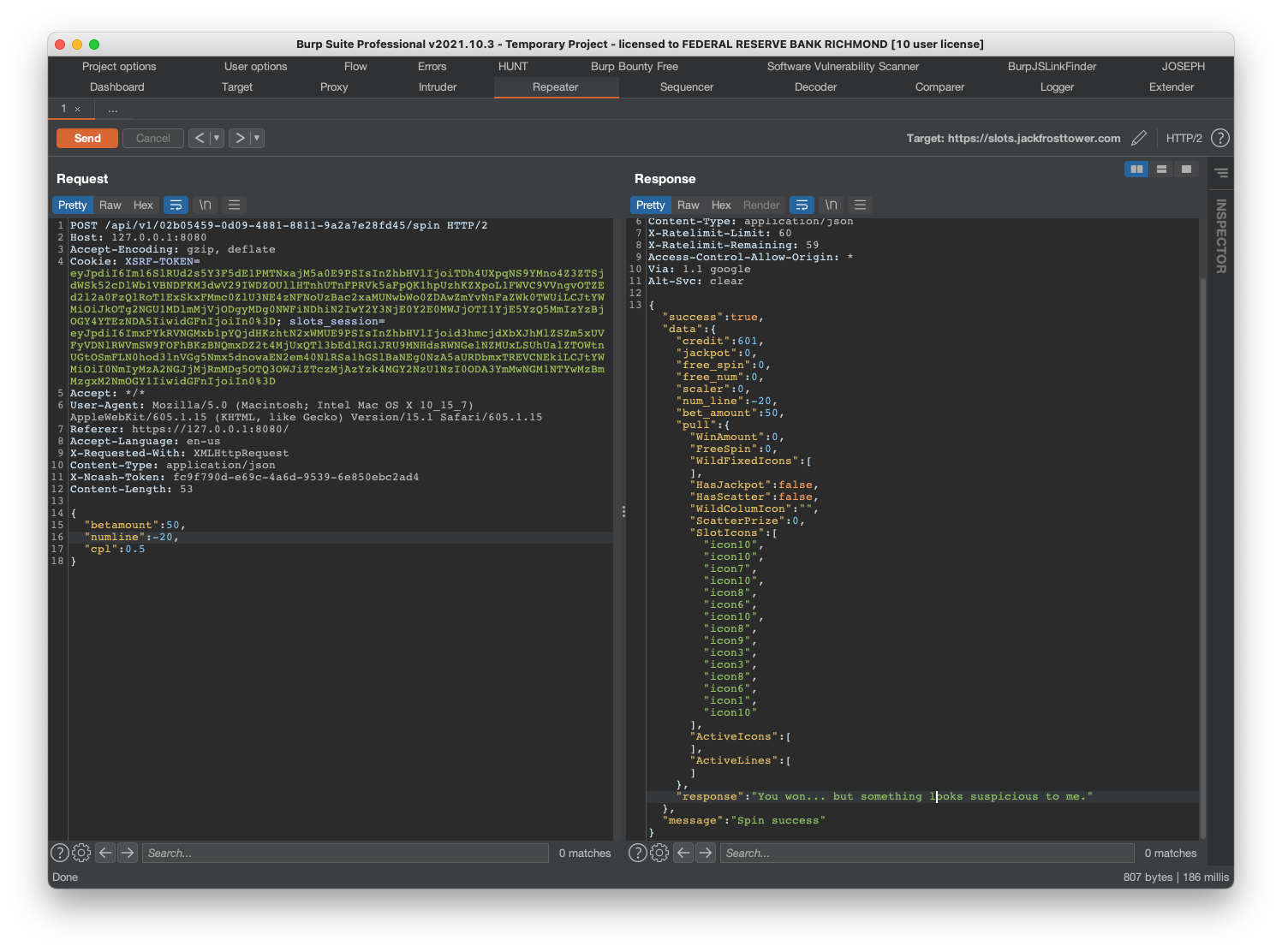Select the Request Pretty view
Viewport: 1282px width, 952px height.
pyautogui.click(x=73, y=205)
